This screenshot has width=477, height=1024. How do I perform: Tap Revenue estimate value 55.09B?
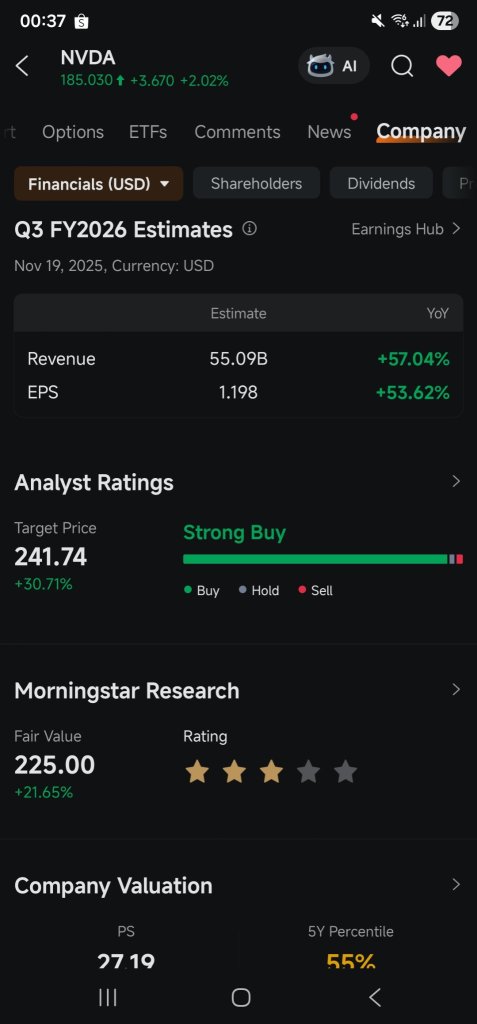pos(238,359)
